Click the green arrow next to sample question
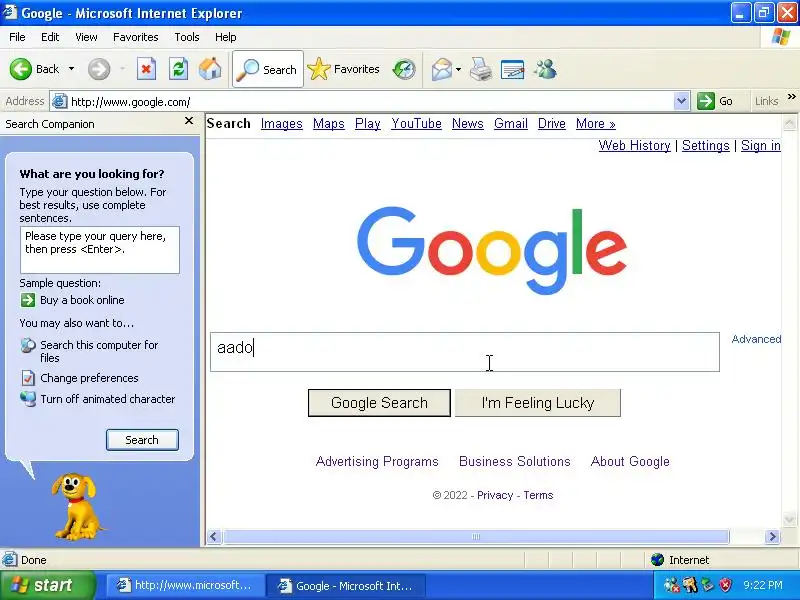The width and height of the screenshot is (800, 600). click(x=28, y=300)
